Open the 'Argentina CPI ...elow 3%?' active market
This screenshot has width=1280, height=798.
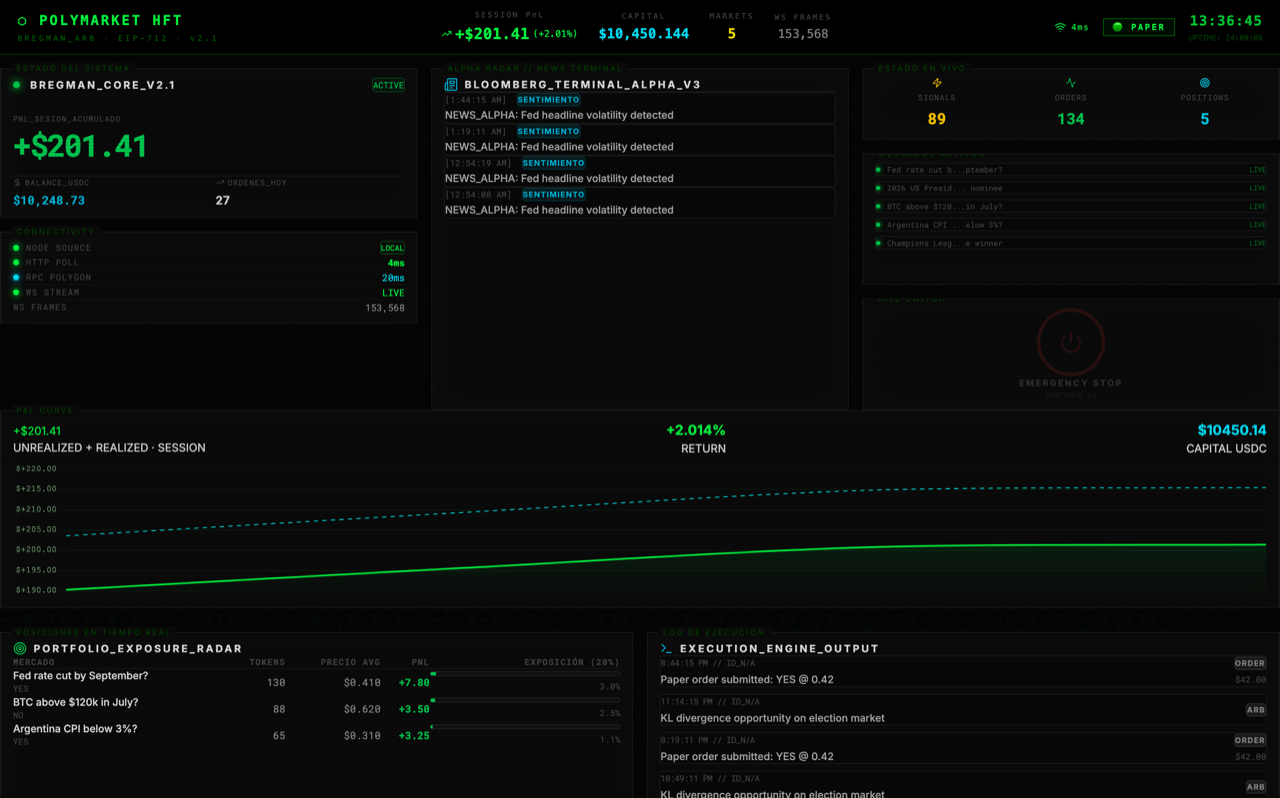tap(1070, 225)
